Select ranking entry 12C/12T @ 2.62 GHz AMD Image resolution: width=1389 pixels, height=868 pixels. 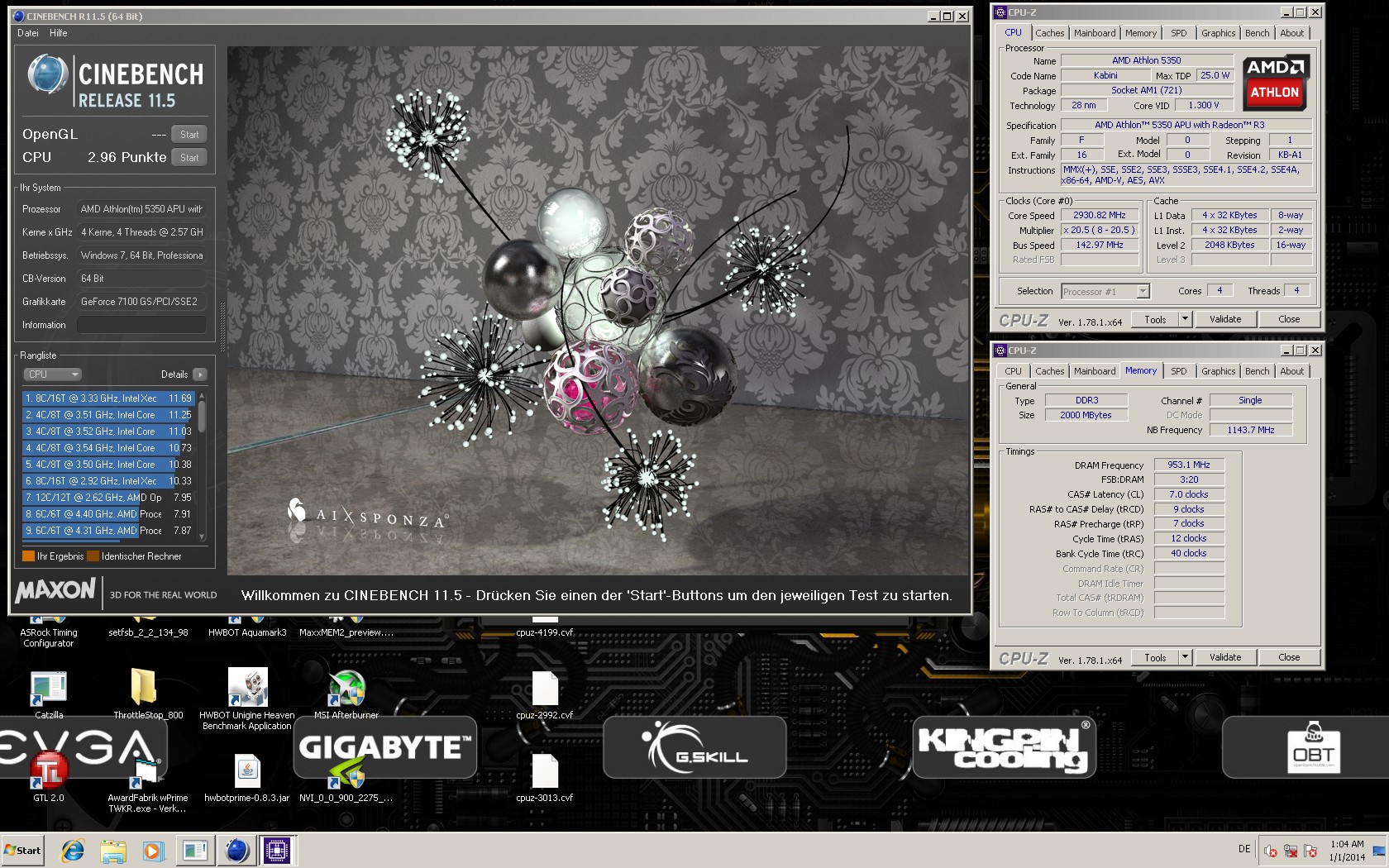click(x=108, y=498)
